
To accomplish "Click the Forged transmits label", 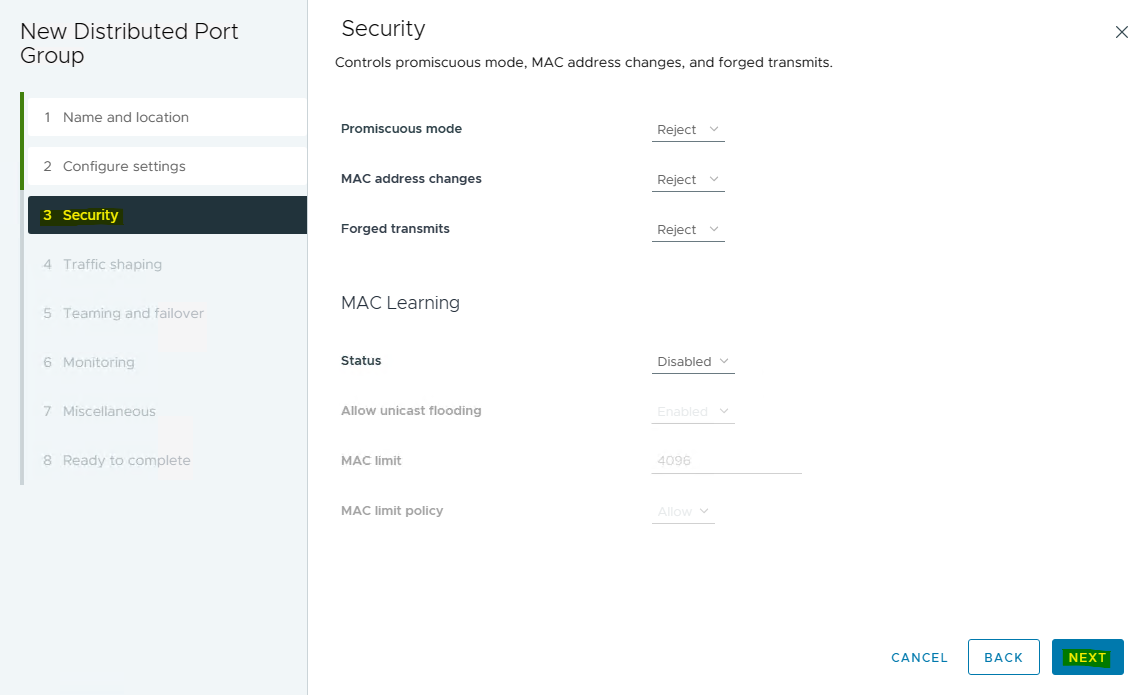I will pyautogui.click(x=395, y=229).
